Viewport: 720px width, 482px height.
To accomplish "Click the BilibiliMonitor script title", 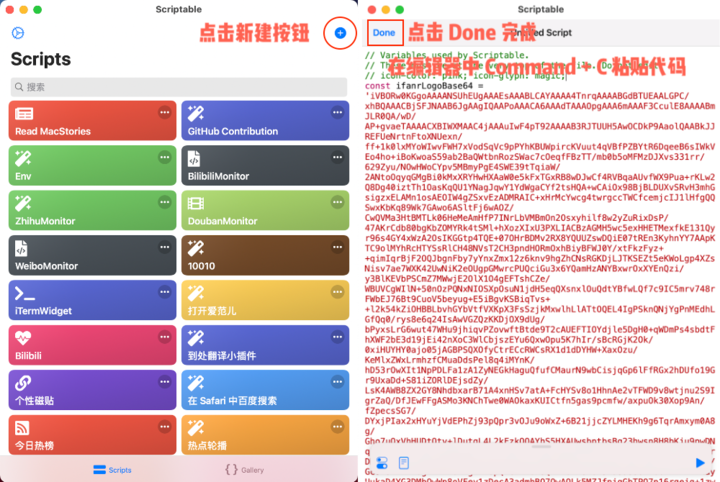I will 218,176.
